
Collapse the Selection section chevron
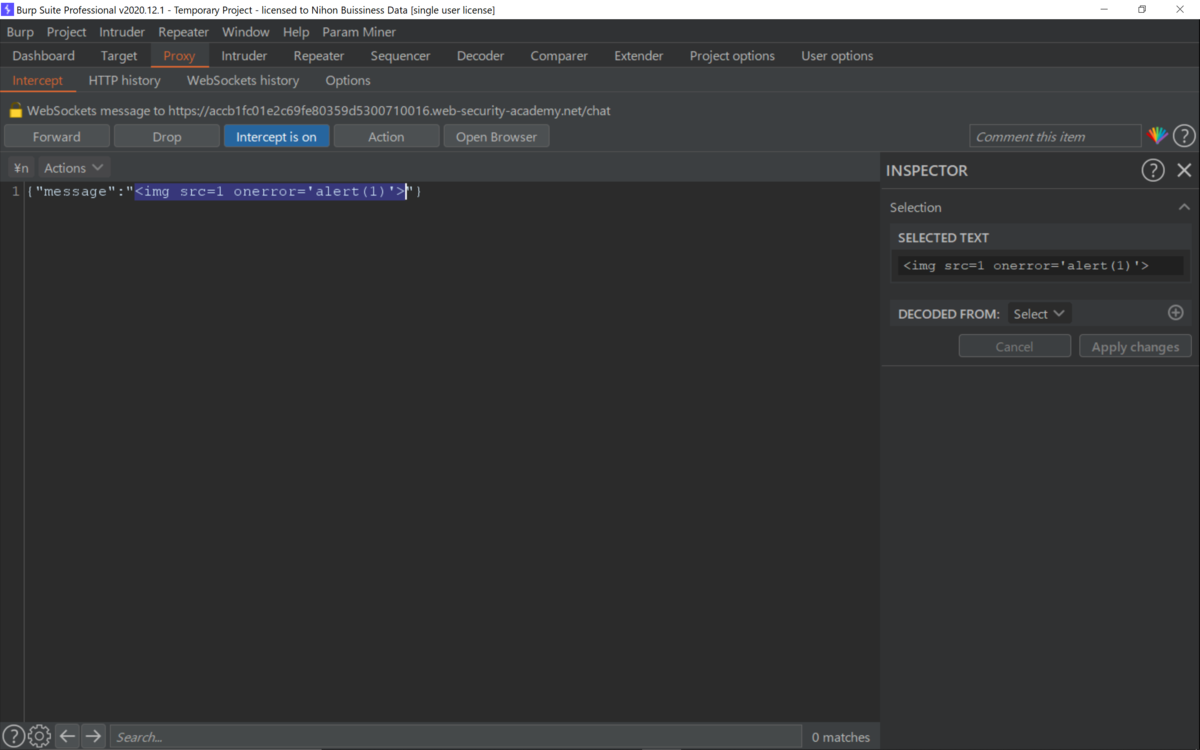1184,207
